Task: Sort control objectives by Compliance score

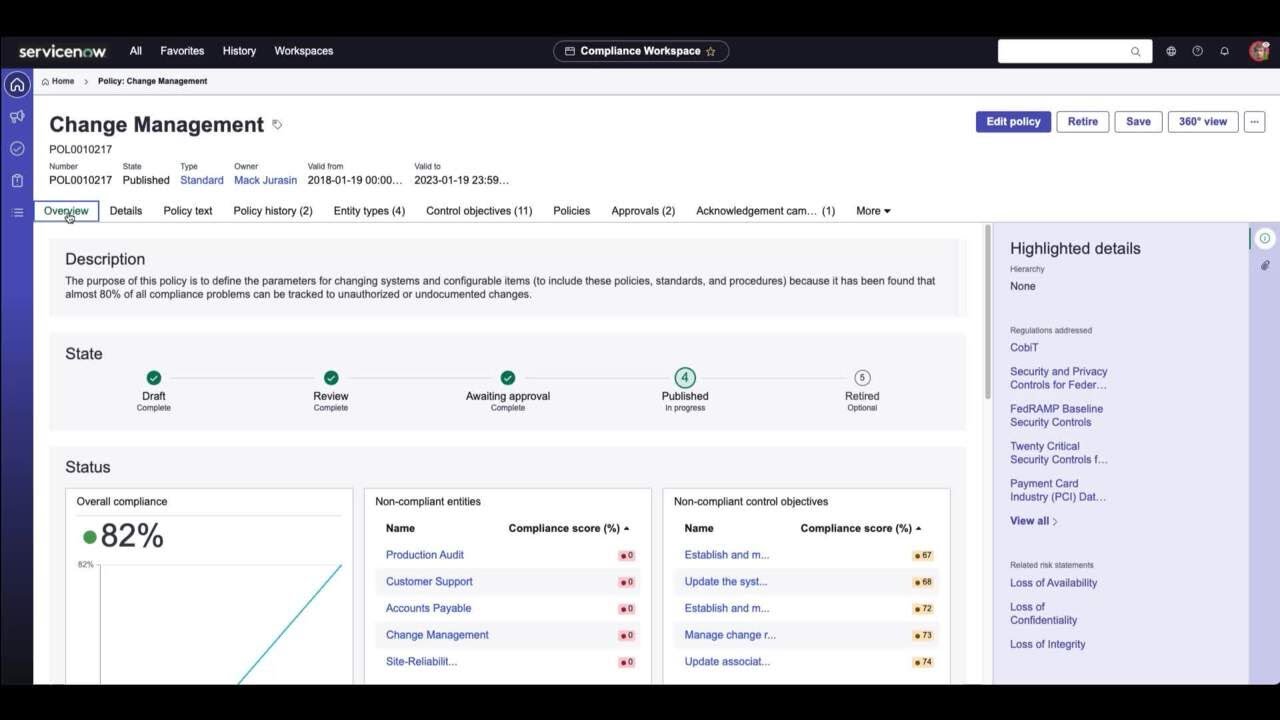Action: tap(861, 528)
